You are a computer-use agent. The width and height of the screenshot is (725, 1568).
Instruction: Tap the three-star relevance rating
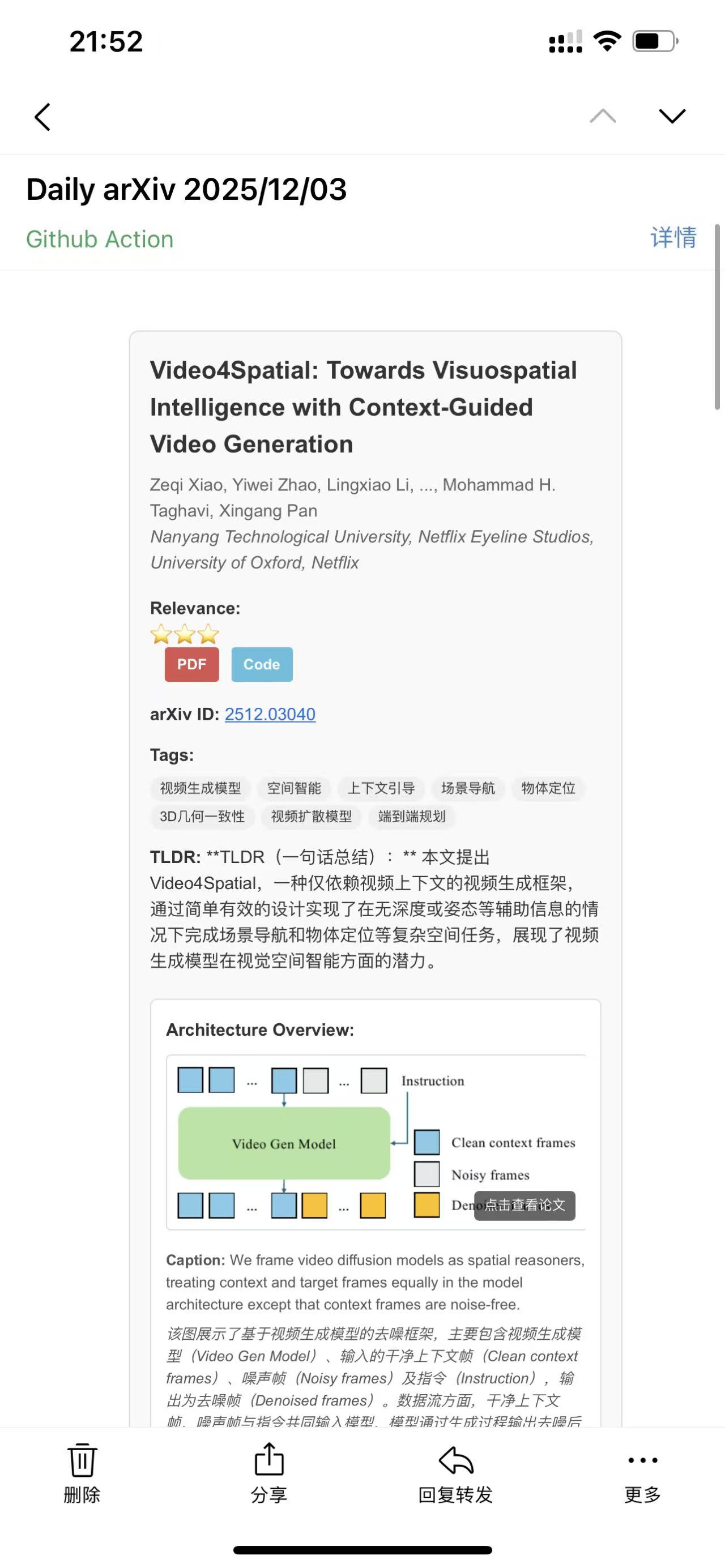point(185,634)
